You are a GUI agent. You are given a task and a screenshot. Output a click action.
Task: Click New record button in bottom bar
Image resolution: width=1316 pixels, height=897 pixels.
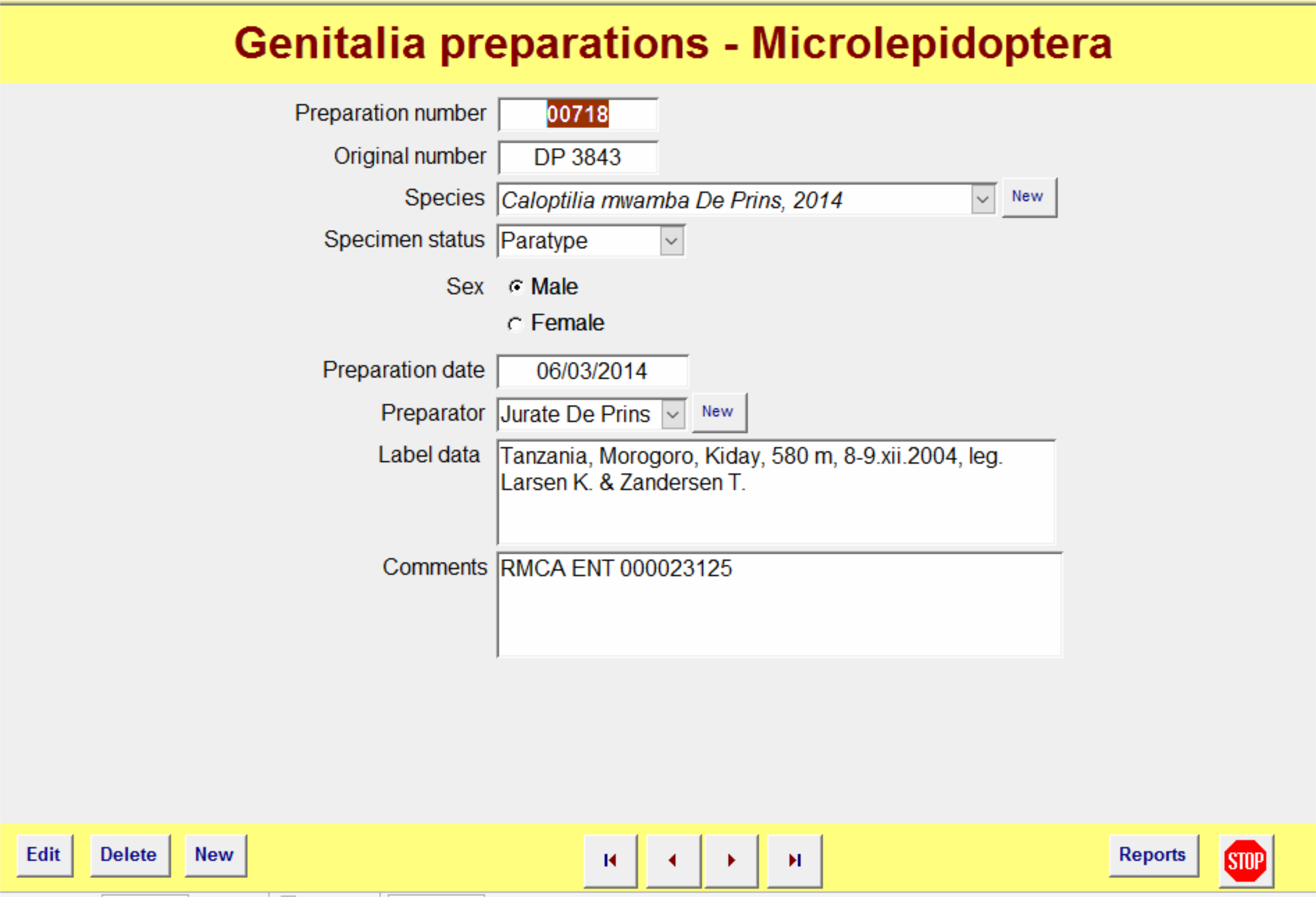point(215,855)
